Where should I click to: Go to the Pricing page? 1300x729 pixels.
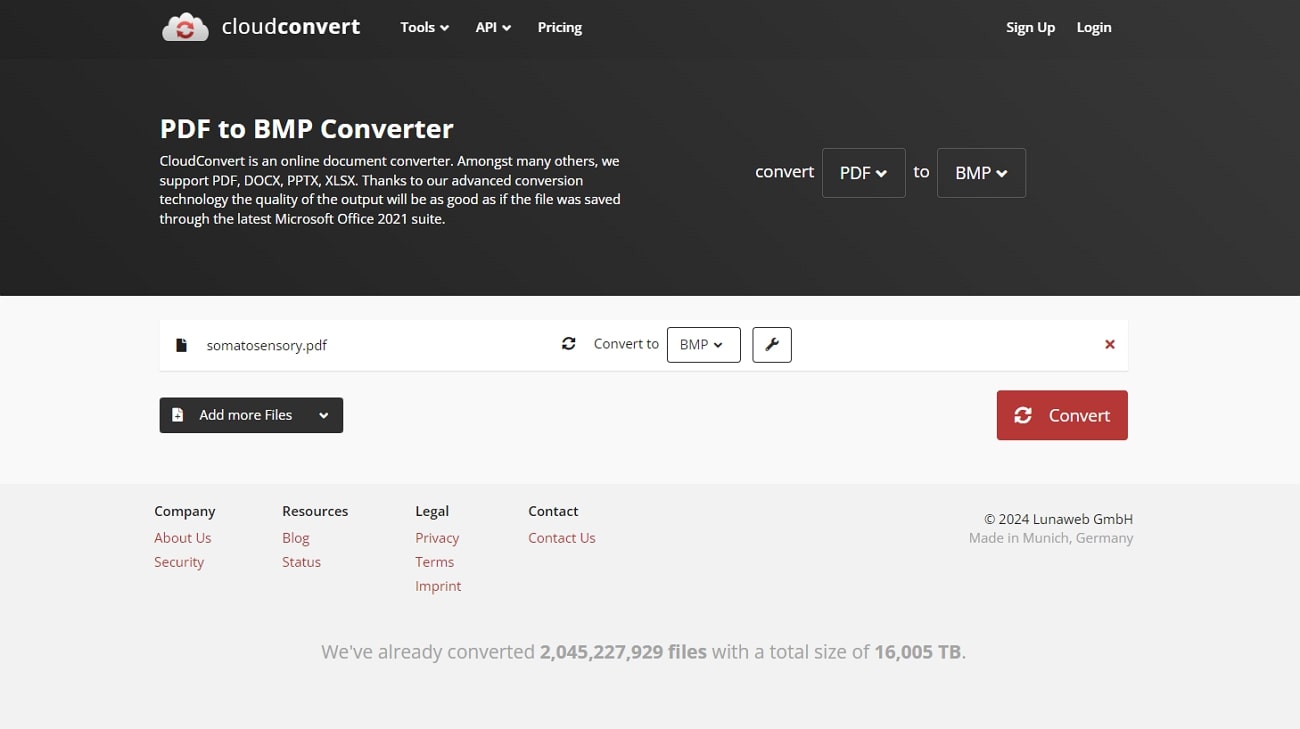pos(560,27)
